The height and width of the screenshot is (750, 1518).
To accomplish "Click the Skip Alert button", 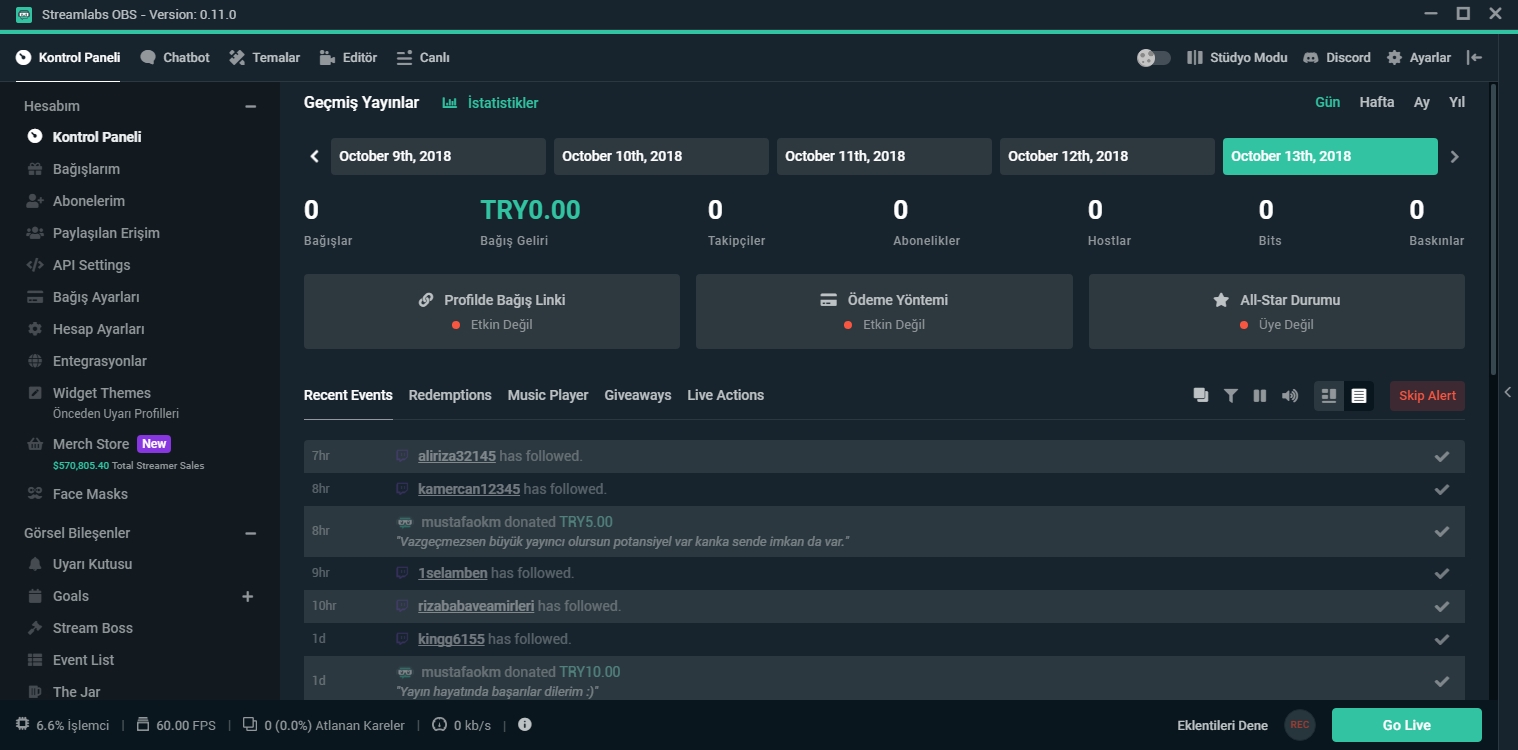I will 1427,396.
